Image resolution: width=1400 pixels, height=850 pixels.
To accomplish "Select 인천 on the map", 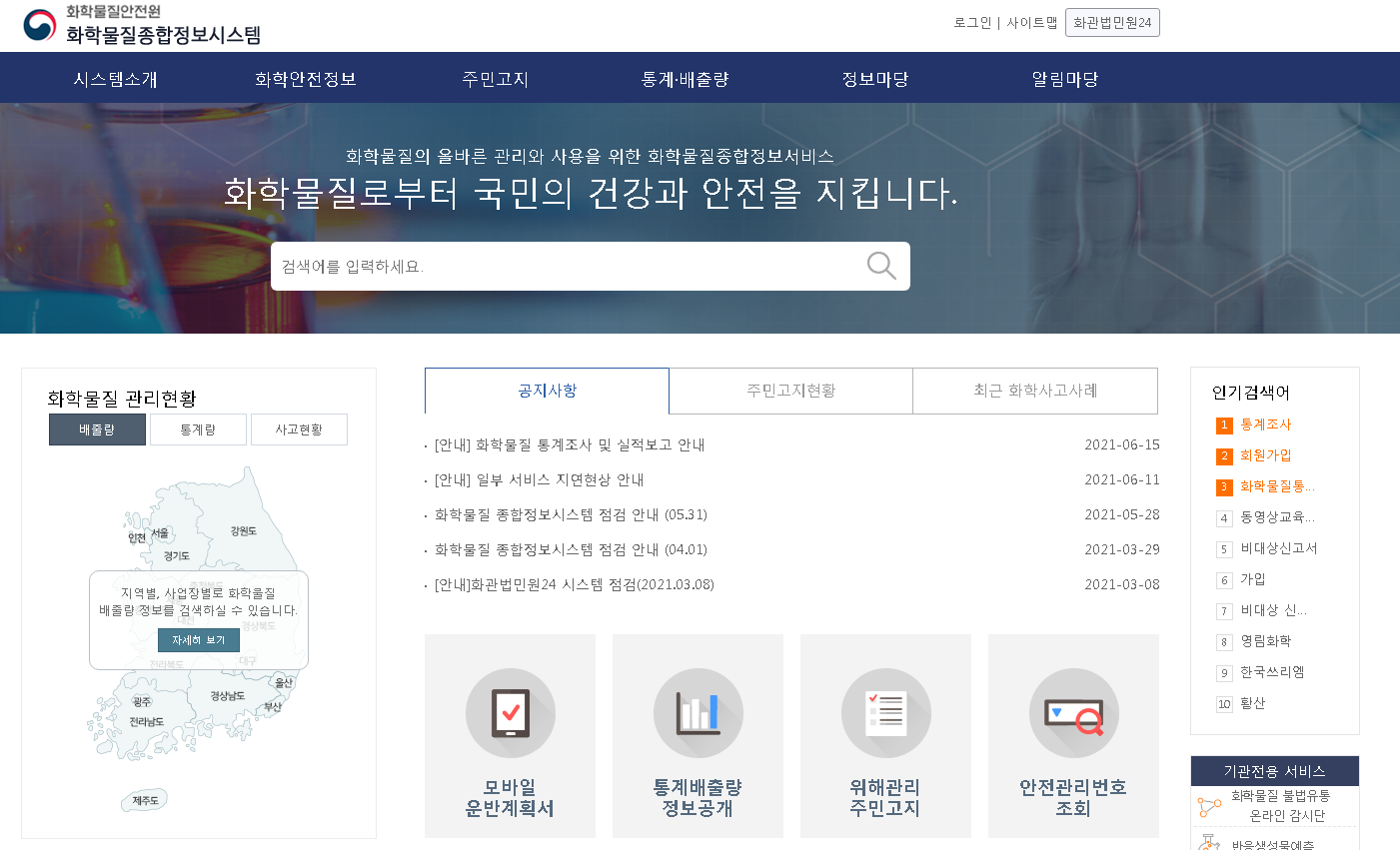I will [137, 537].
